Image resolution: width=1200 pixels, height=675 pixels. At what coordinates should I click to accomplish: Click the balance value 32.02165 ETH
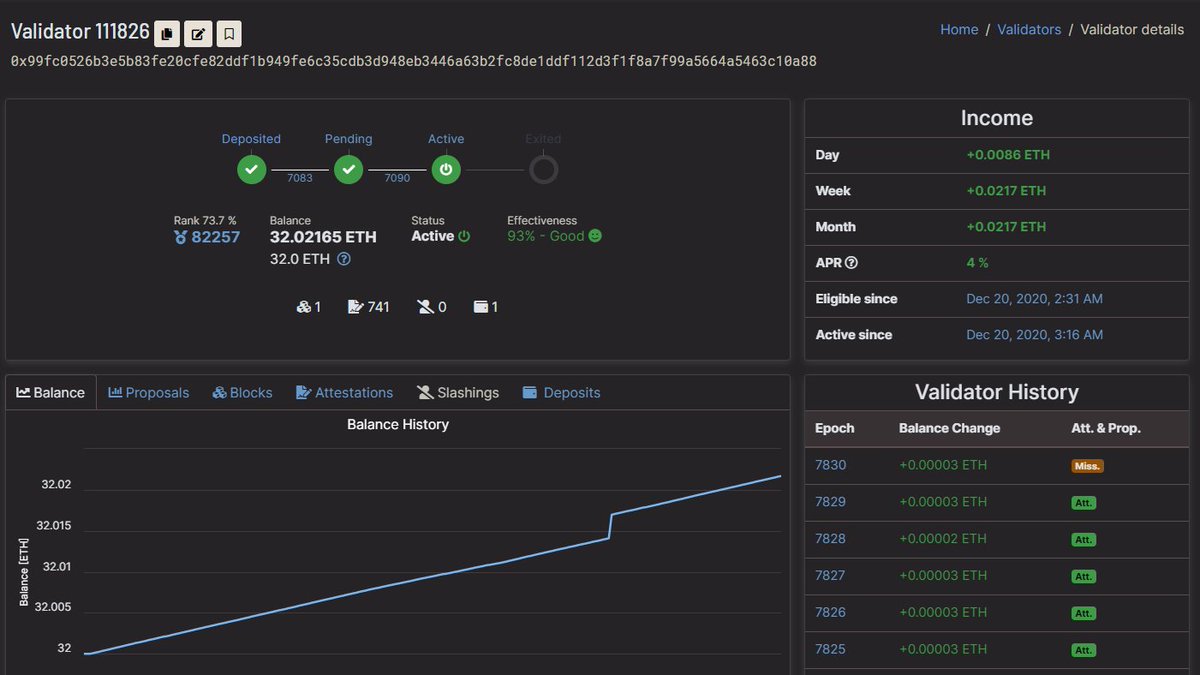pos(323,237)
